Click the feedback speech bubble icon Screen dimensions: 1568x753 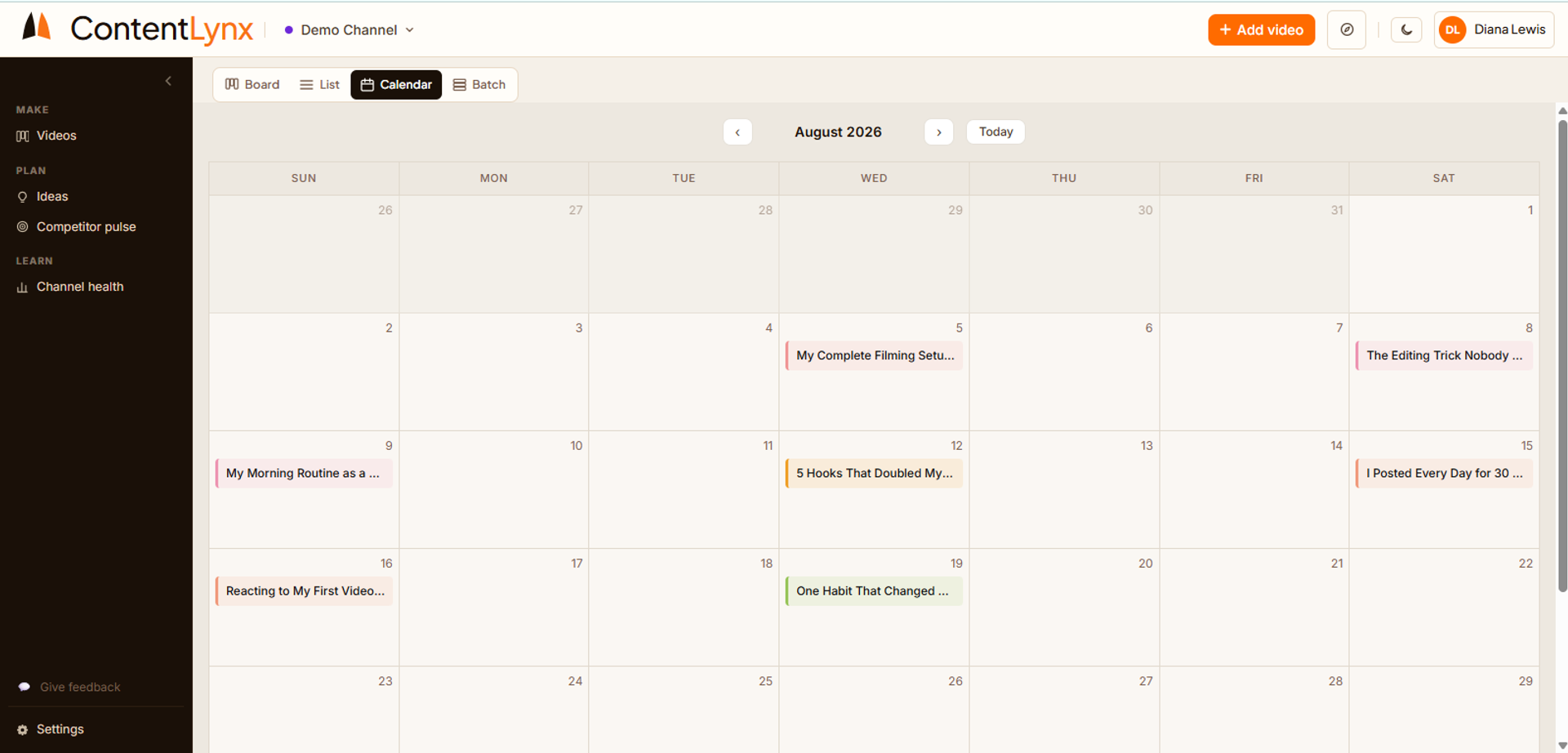coord(24,687)
